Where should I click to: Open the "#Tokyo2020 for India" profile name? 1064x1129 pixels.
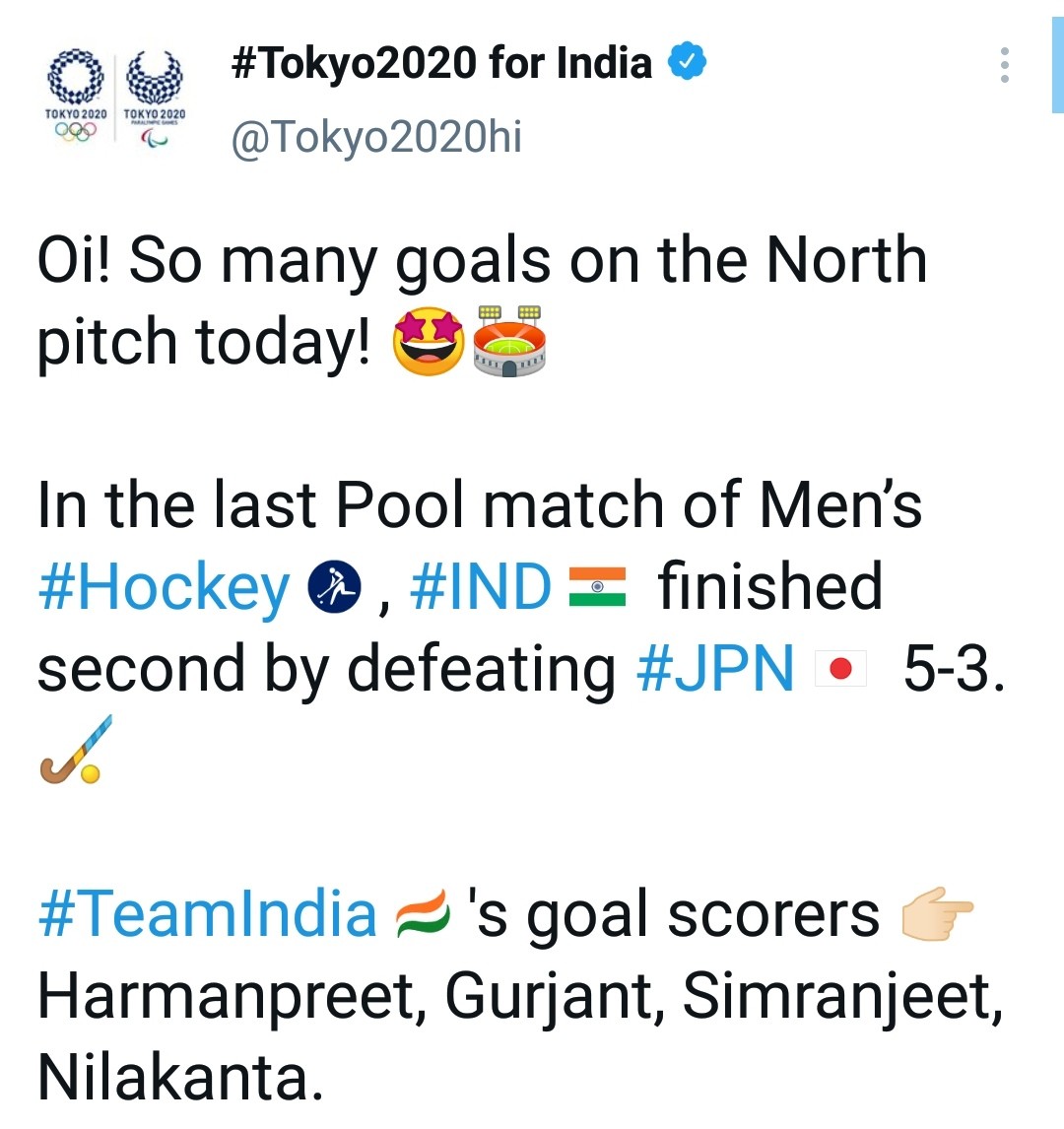[441, 64]
